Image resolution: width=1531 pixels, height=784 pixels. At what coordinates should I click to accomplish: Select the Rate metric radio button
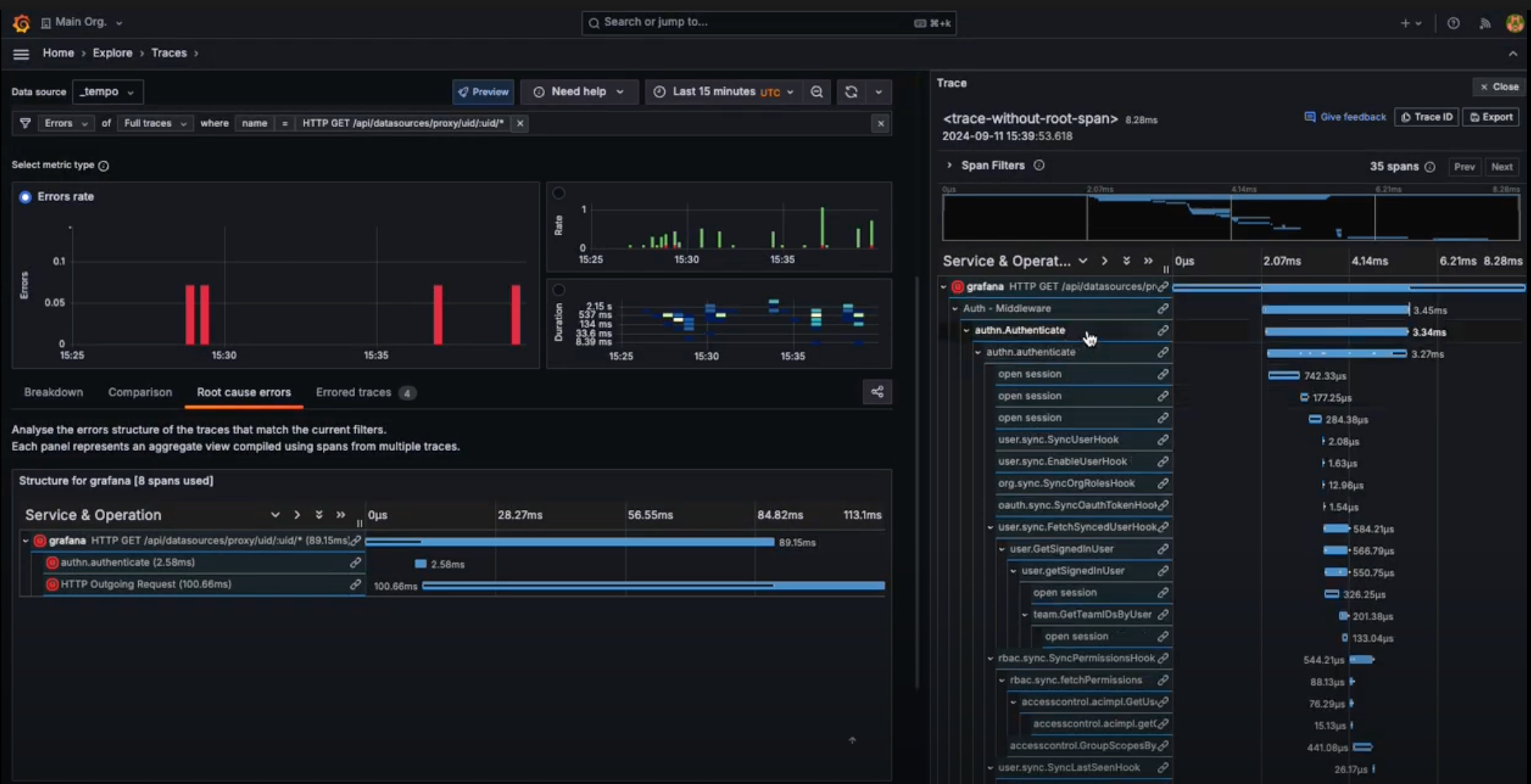coord(559,193)
